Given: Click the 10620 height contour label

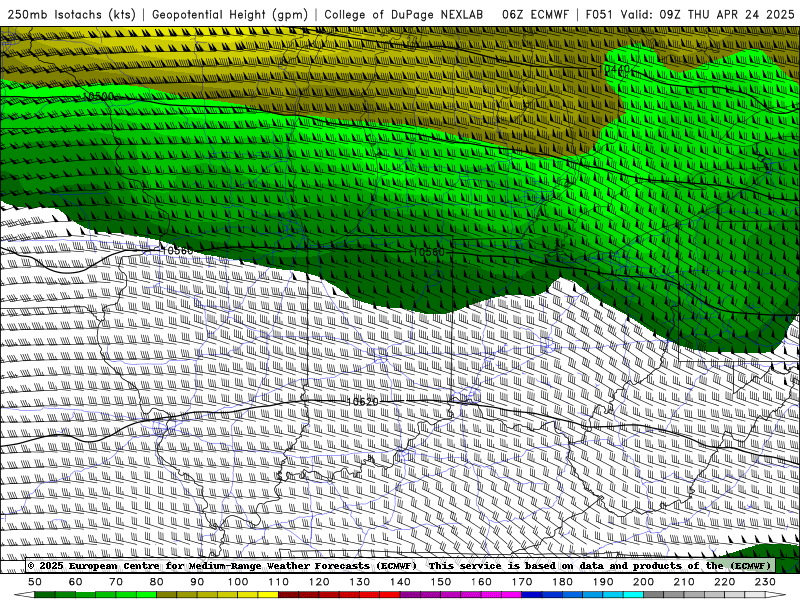Looking at the screenshot, I should pos(362,402).
